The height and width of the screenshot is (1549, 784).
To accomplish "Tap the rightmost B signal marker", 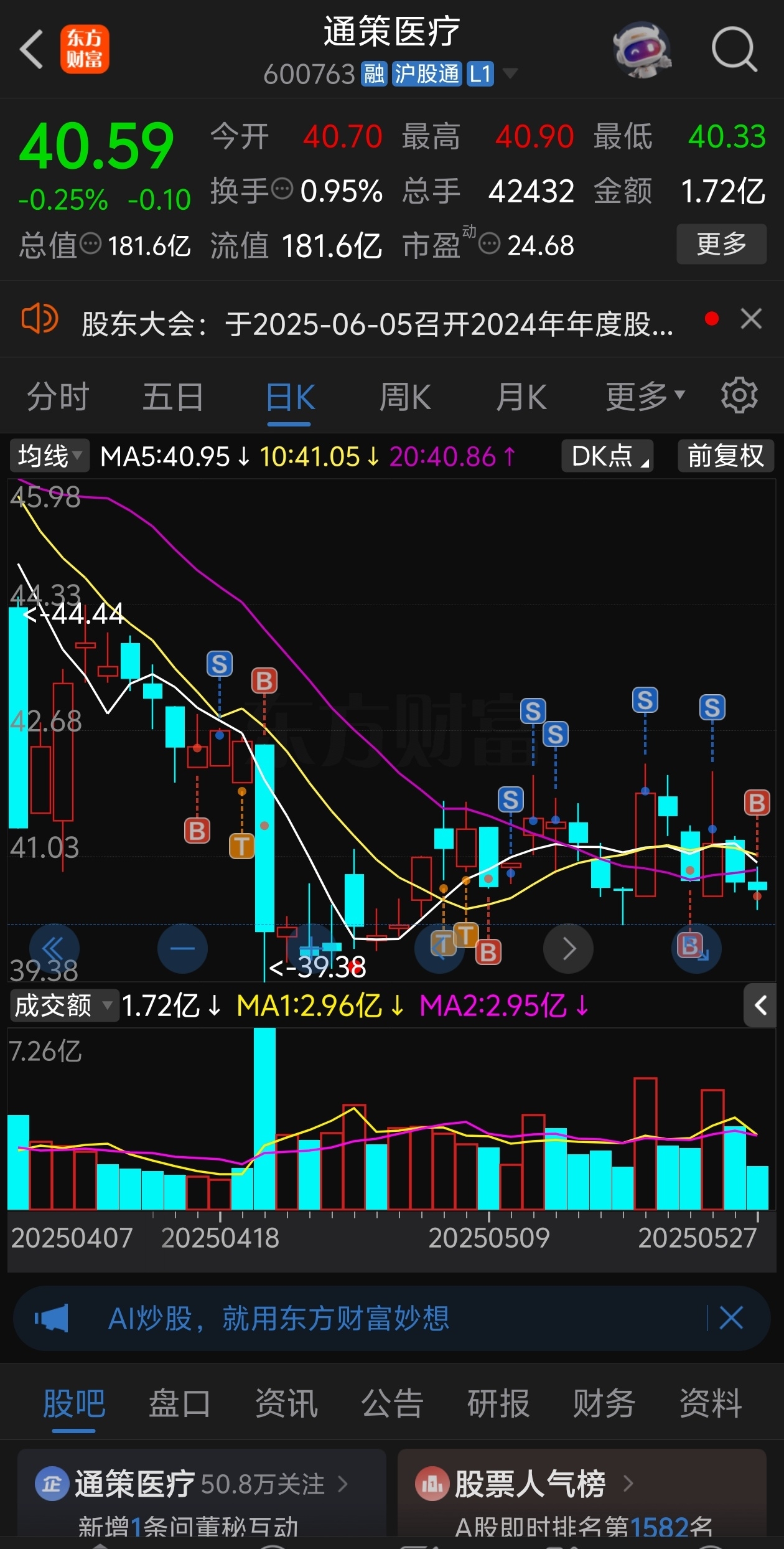I will click(757, 803).
